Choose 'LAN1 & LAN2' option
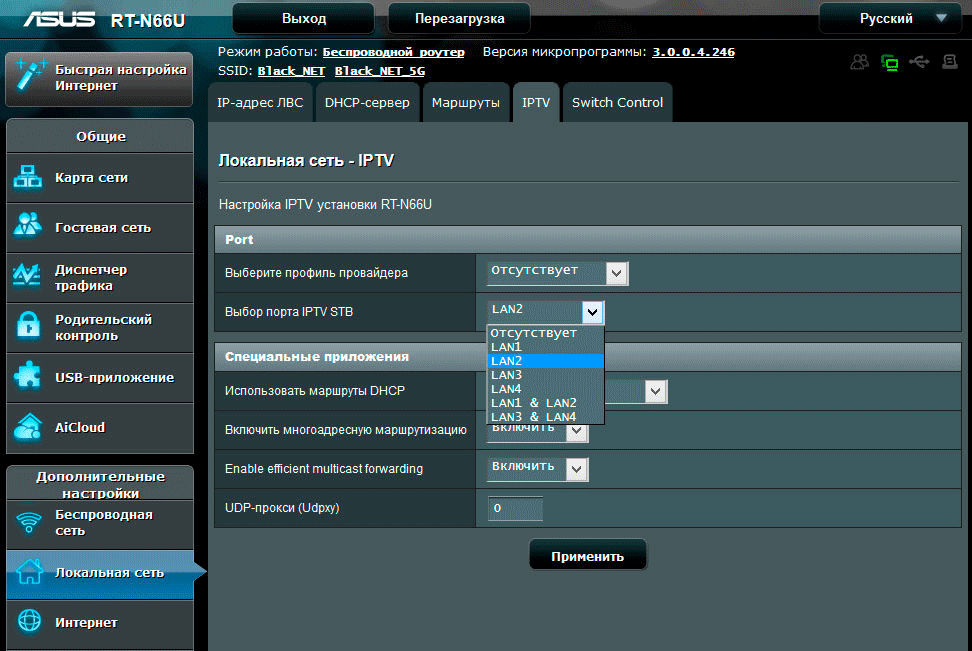The width and height of the screenshot is (972, 651). [546, 403]
